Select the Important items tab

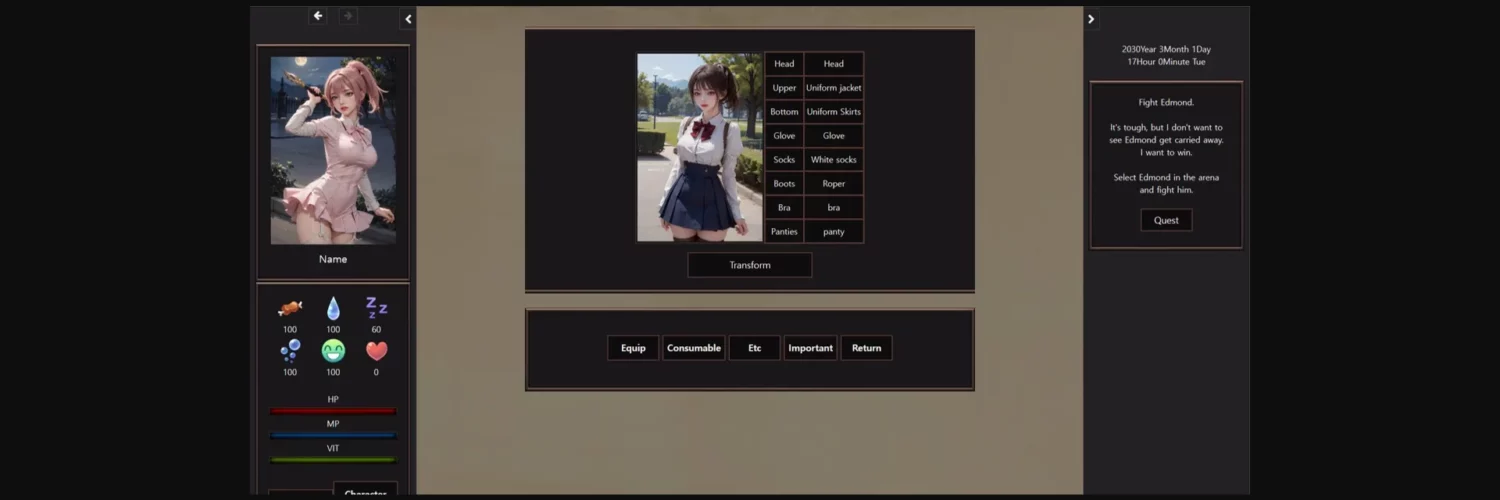(x=810, y=348)
